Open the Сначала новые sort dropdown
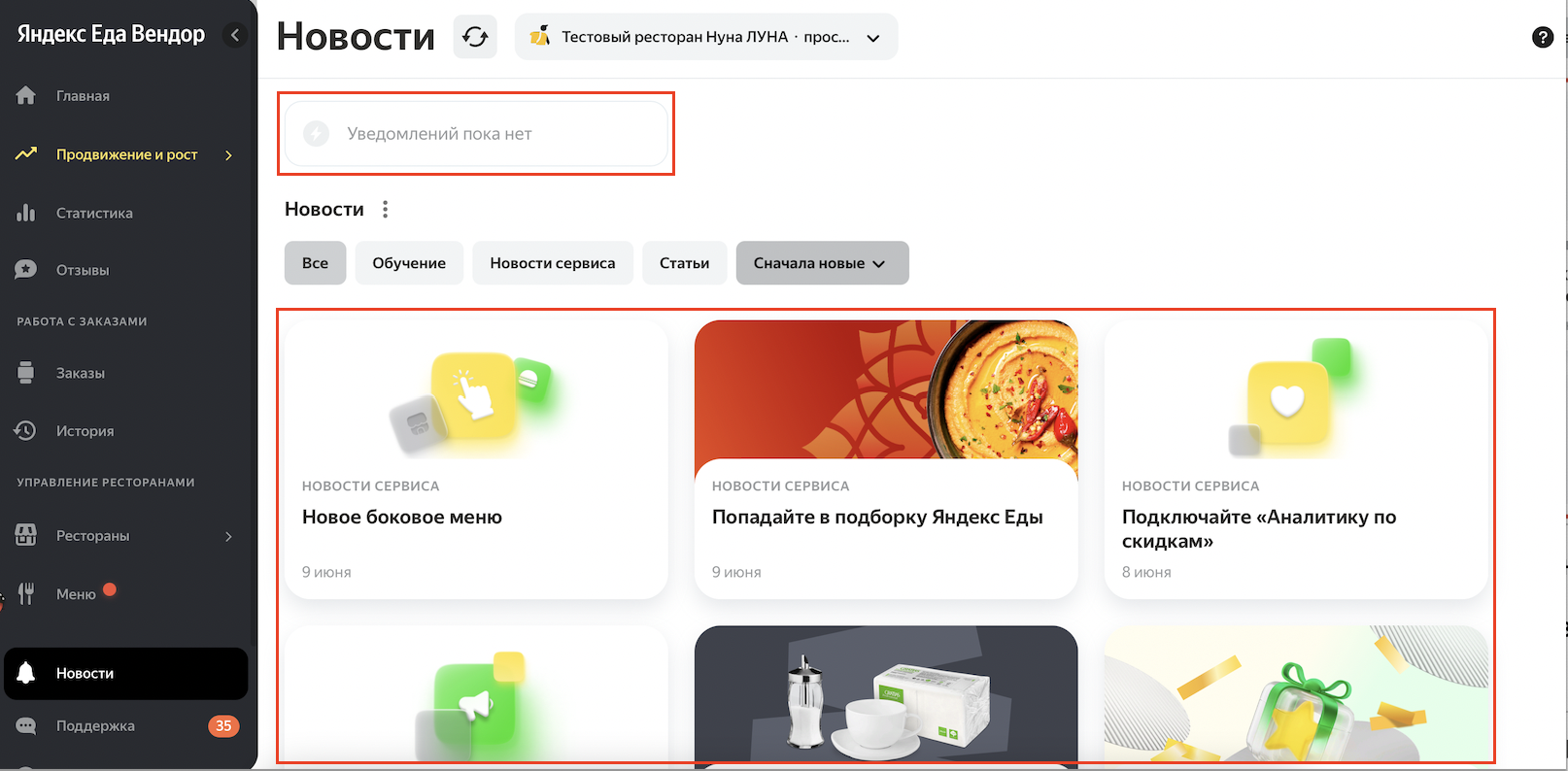Screen dimensions: 1568x771 (x=822, y=263)
